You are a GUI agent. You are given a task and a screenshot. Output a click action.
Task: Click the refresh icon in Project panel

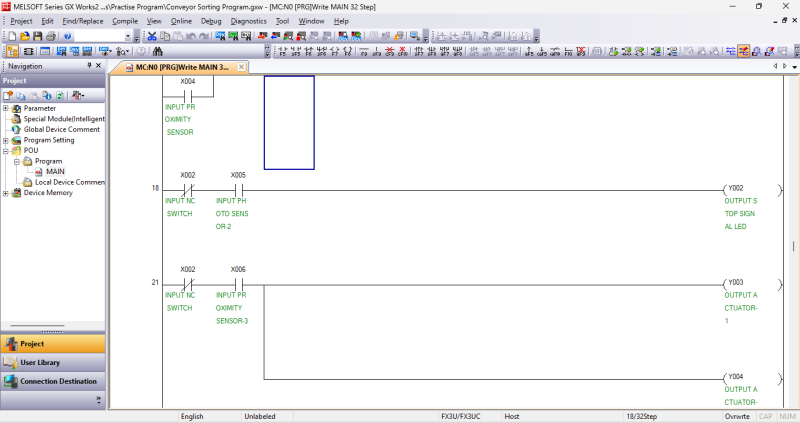pyautogui.click(x=60, y=94)
